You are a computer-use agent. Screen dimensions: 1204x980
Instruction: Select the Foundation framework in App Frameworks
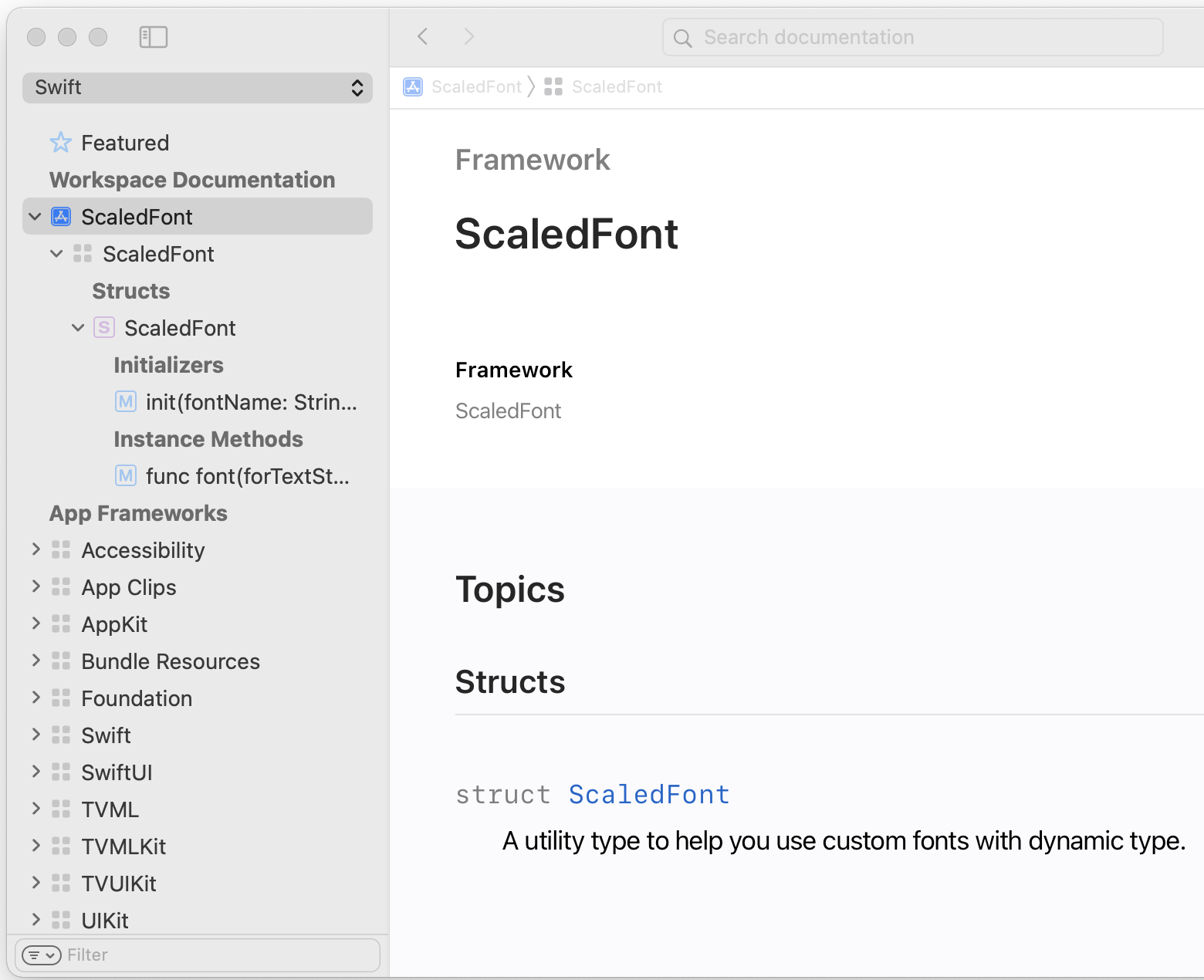pos(136,698)
